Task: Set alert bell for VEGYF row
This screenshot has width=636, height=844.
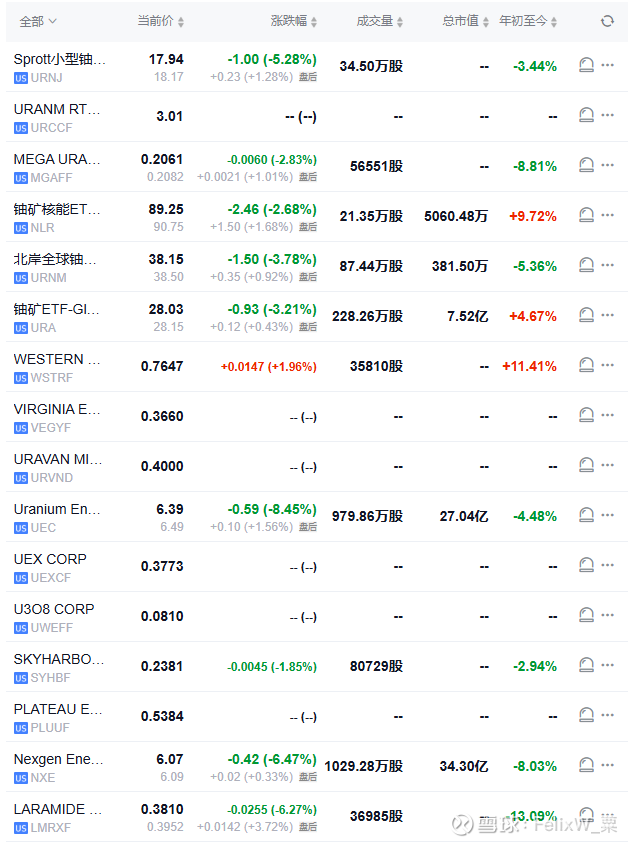Action: coord(586,416)
